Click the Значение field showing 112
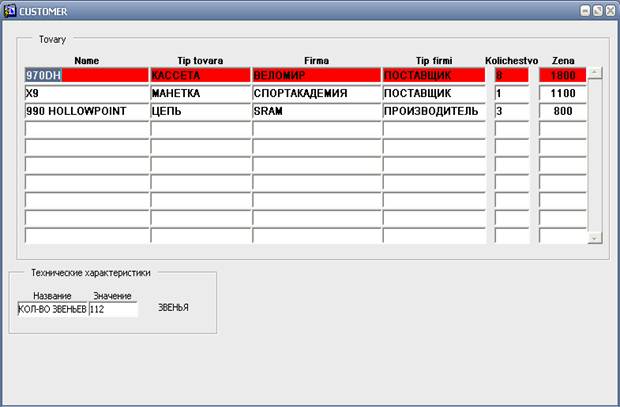620x407 pixels. [x=113, y=309]
